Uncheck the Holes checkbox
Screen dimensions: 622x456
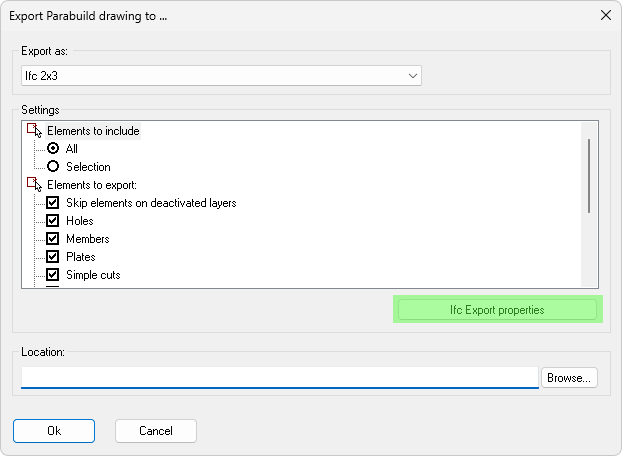pos(53,220)
